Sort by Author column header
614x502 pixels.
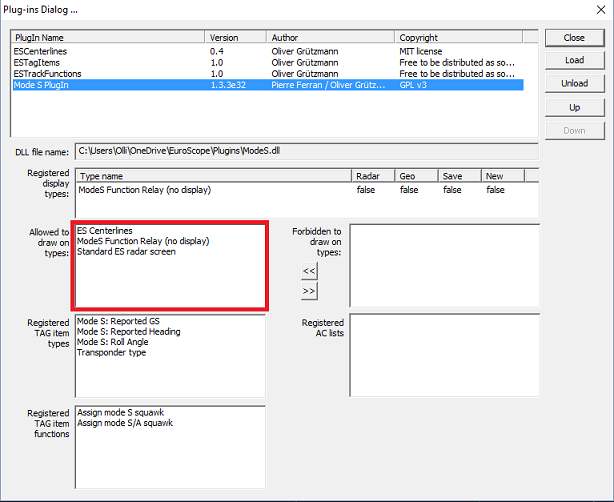click(330, 38)
